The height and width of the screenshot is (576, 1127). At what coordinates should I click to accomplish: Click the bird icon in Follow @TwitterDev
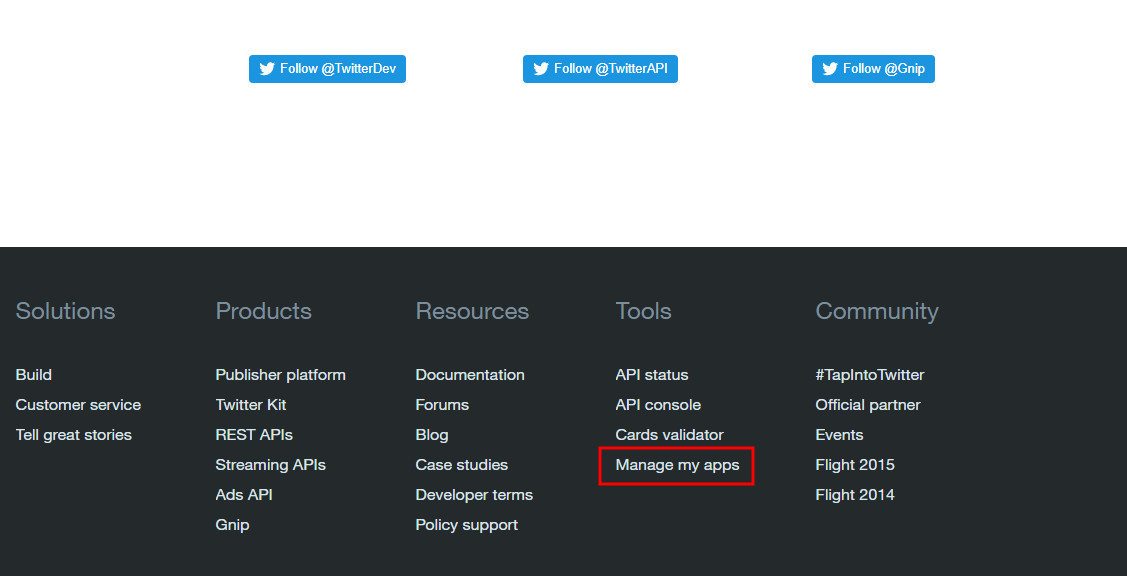(267, 69)
